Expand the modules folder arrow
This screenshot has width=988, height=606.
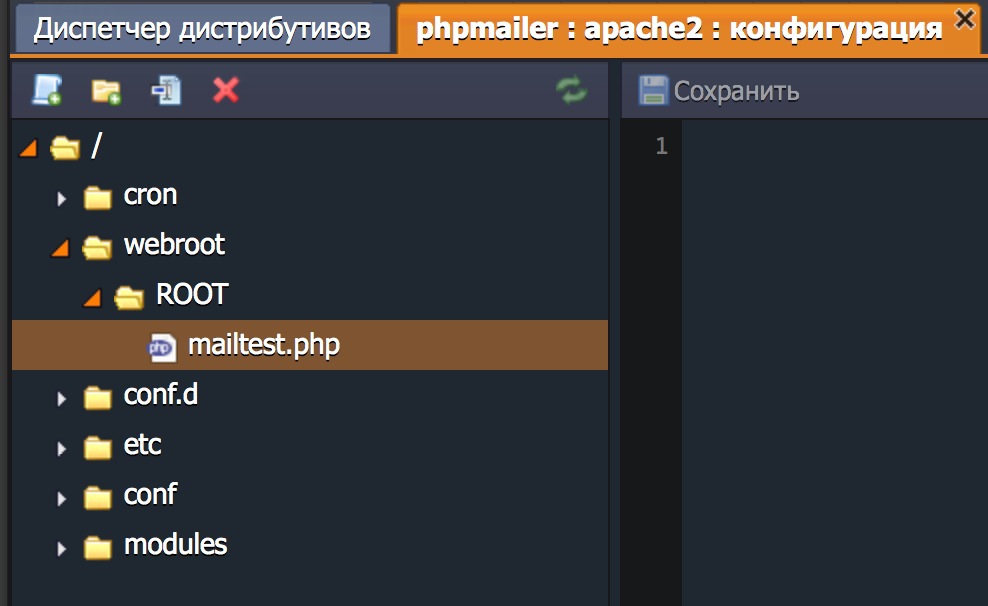pyautogui.click(x=62, y=548)
